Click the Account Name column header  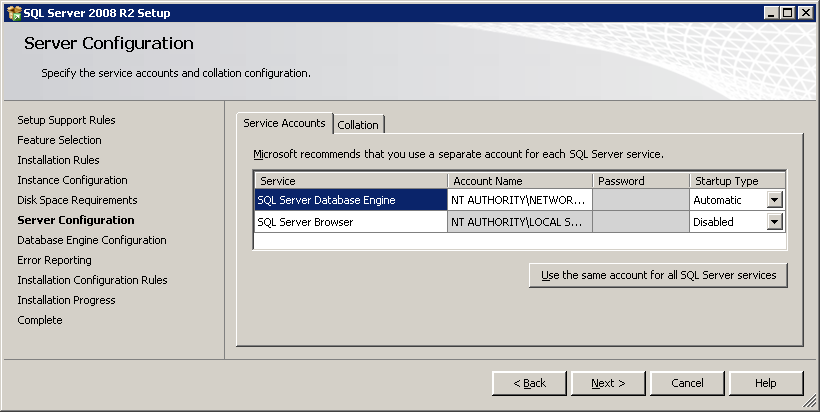pyautogui.click(x=519, y=181)
